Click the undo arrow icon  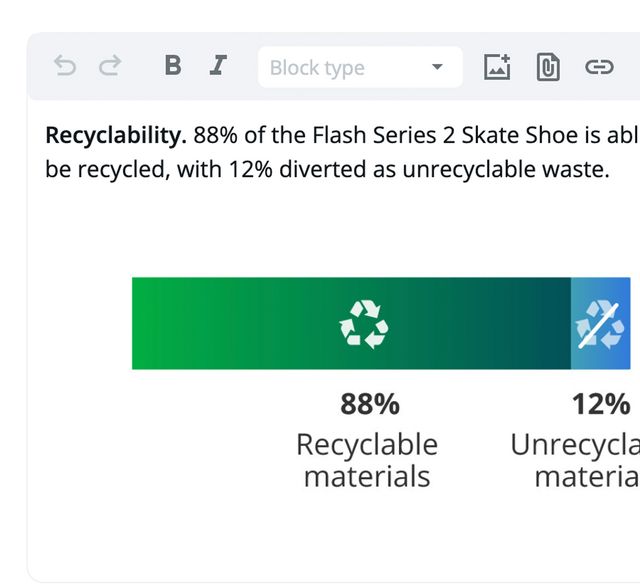pos(65,67)
